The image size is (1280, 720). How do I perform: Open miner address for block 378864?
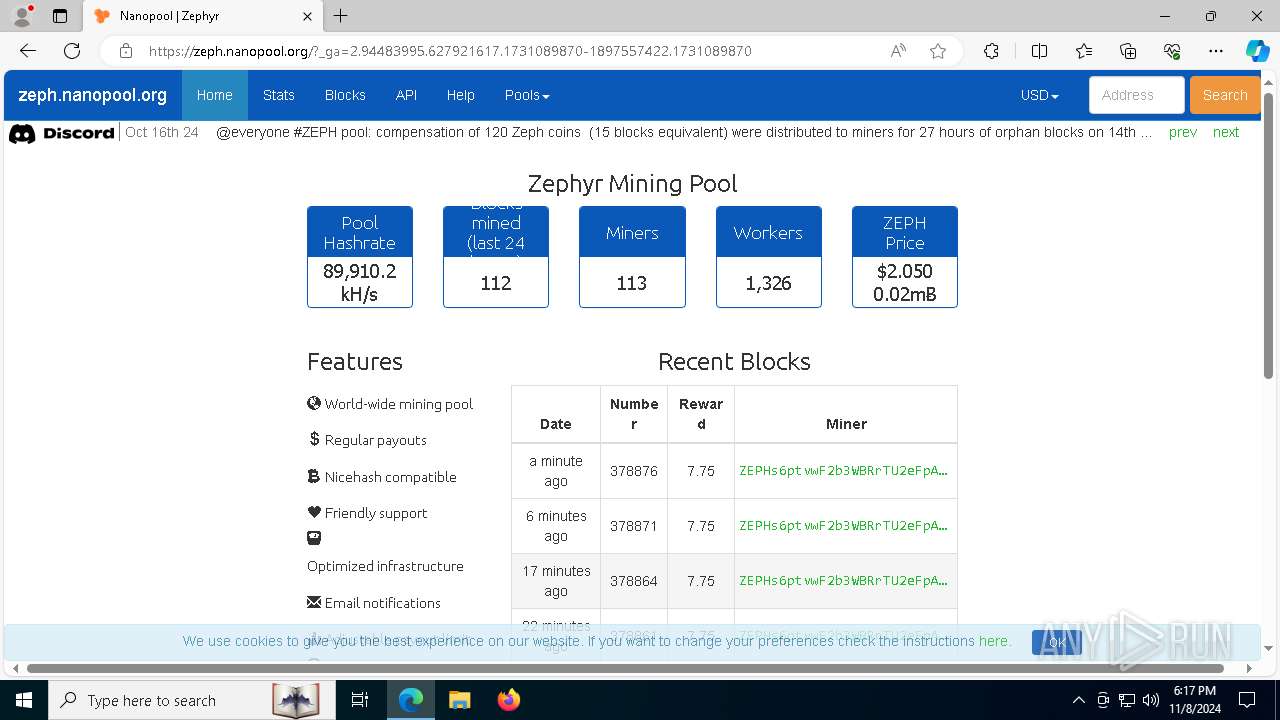click(x=843, y=580)
